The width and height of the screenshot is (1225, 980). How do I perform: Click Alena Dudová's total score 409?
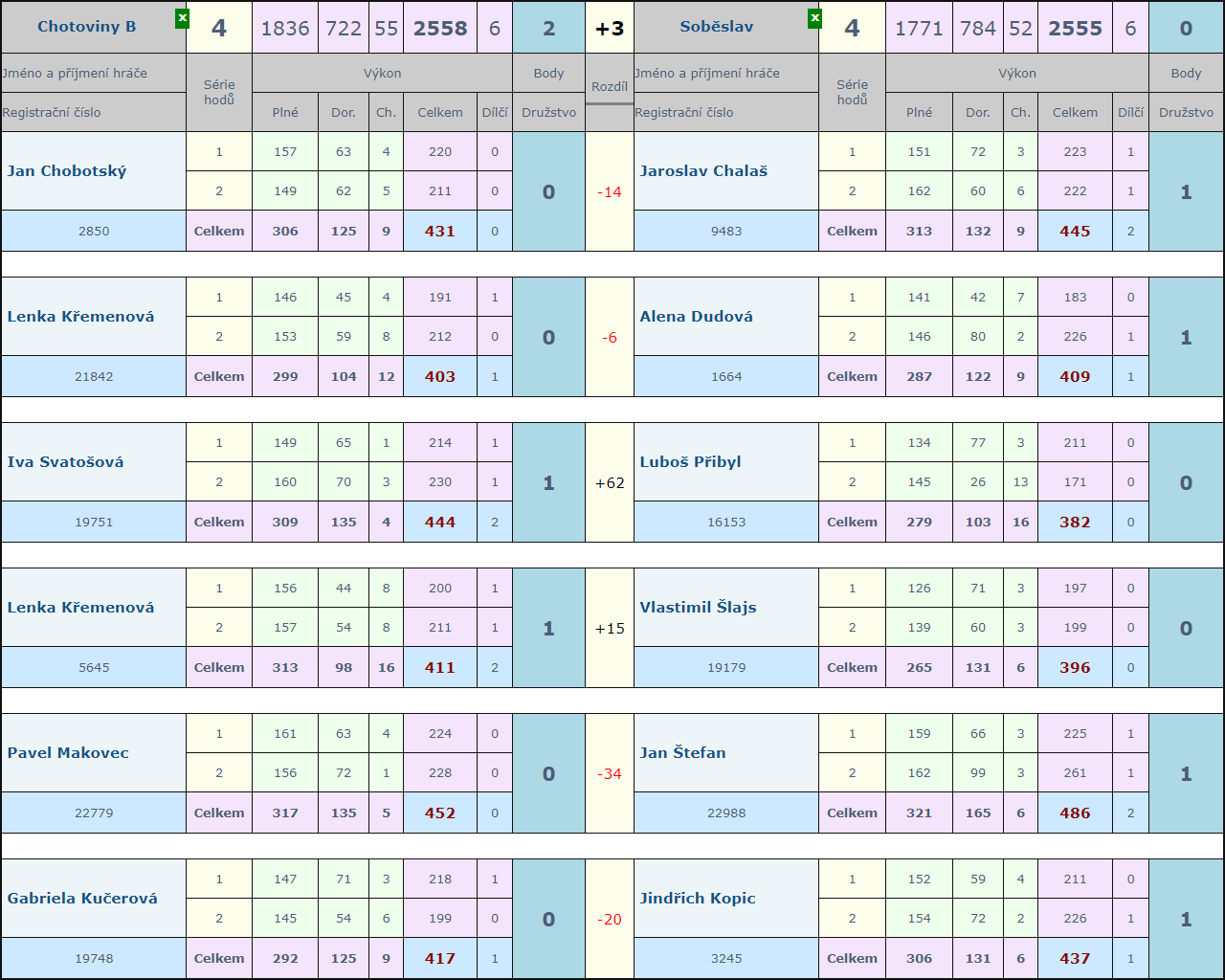1075,376
